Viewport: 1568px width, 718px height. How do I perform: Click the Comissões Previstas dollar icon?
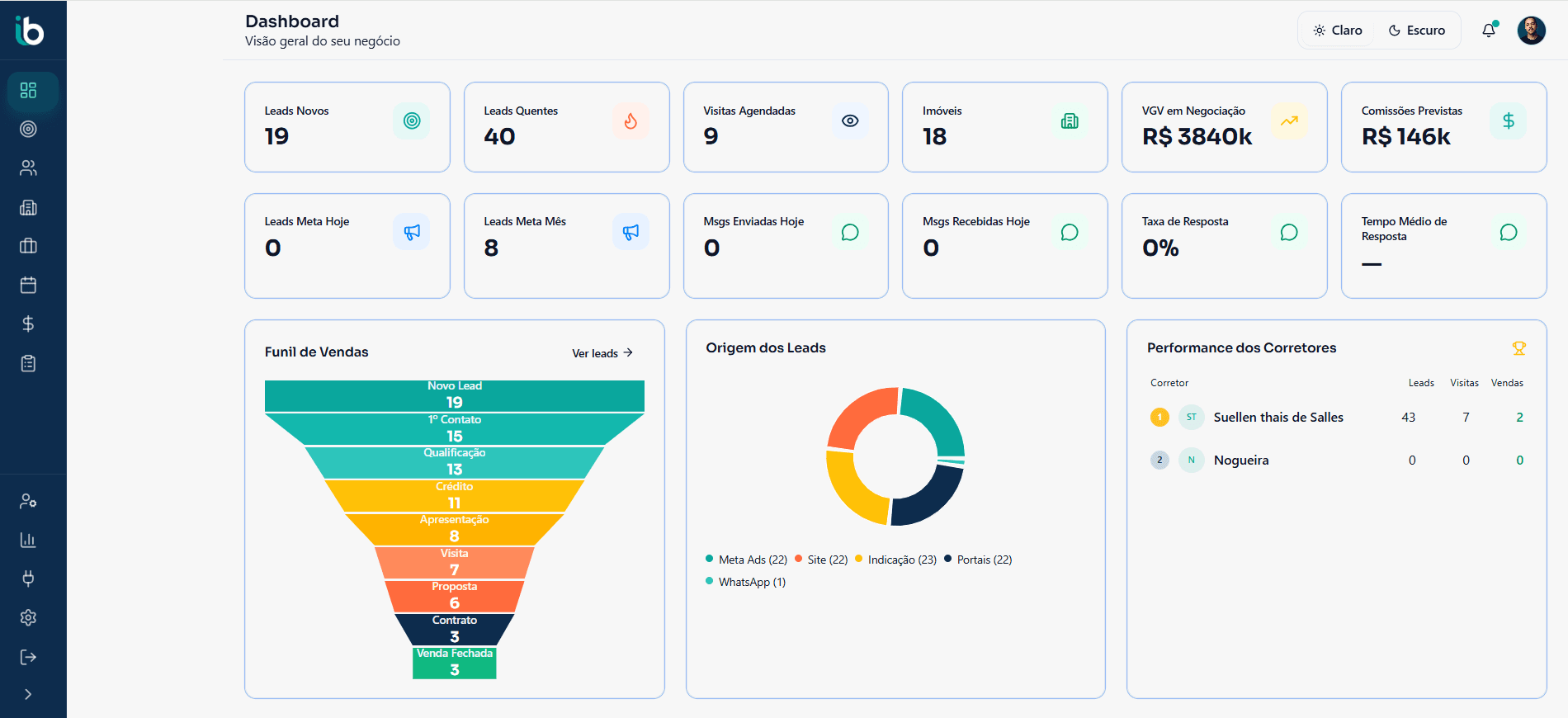click(x=1509, y=121)
